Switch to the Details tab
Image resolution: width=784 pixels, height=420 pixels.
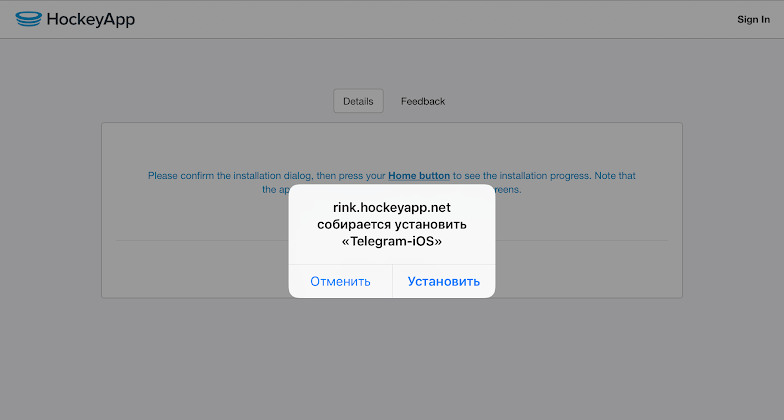[x=358, y=101]
